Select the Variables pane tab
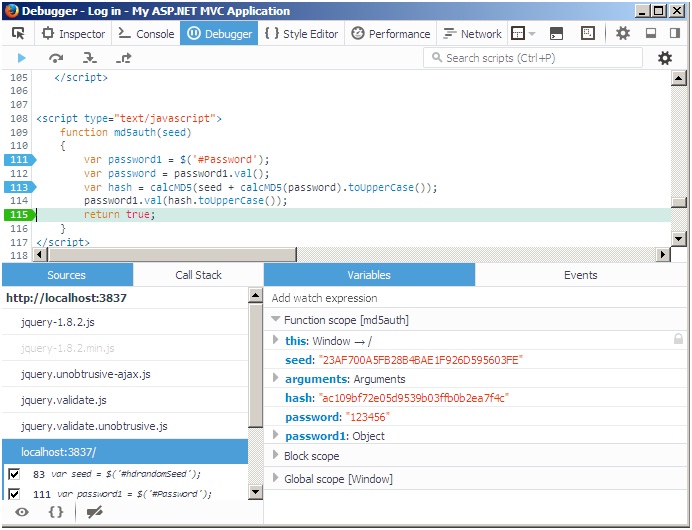Screen dimensions: 692x530 tap(369, 275)
